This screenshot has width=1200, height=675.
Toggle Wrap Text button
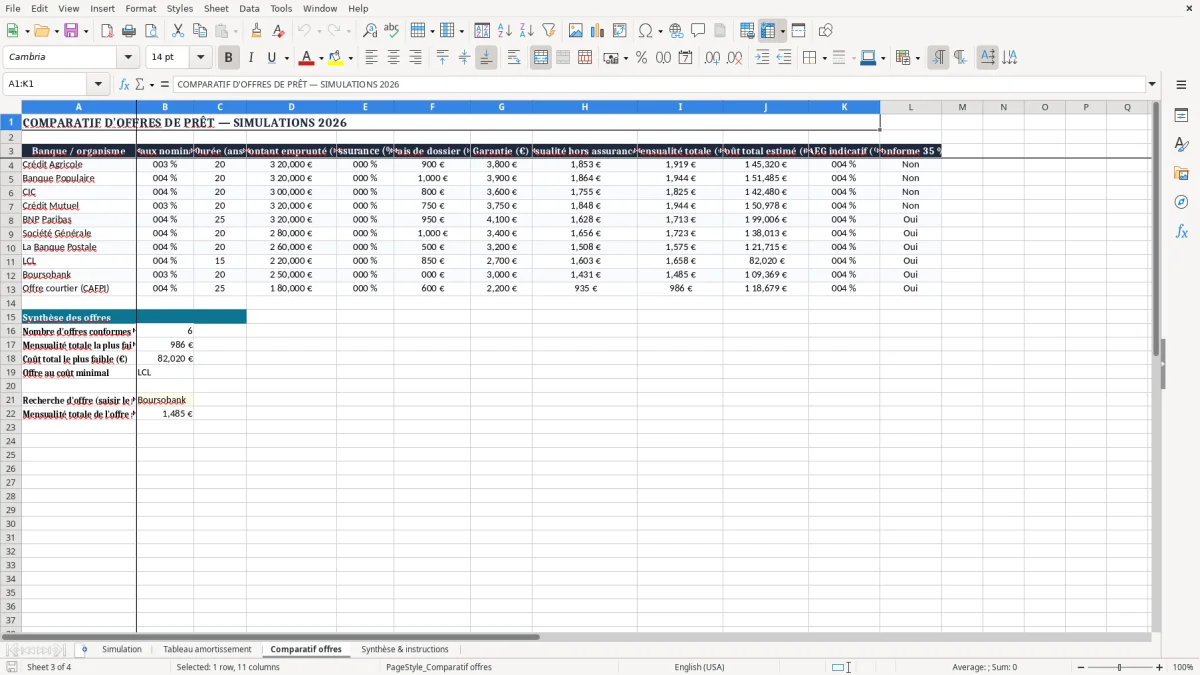pyautogui.click(x=514, y=58)
